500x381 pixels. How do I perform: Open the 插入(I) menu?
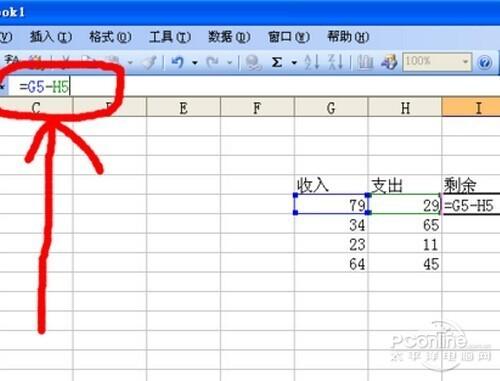pyautogui.click(x=51, y=37)
